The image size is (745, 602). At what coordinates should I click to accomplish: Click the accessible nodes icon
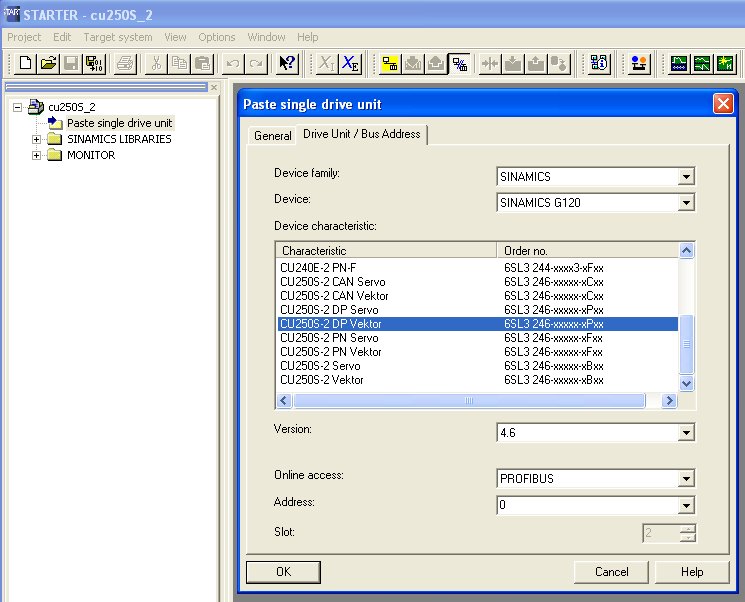click(x=600, y=63)
